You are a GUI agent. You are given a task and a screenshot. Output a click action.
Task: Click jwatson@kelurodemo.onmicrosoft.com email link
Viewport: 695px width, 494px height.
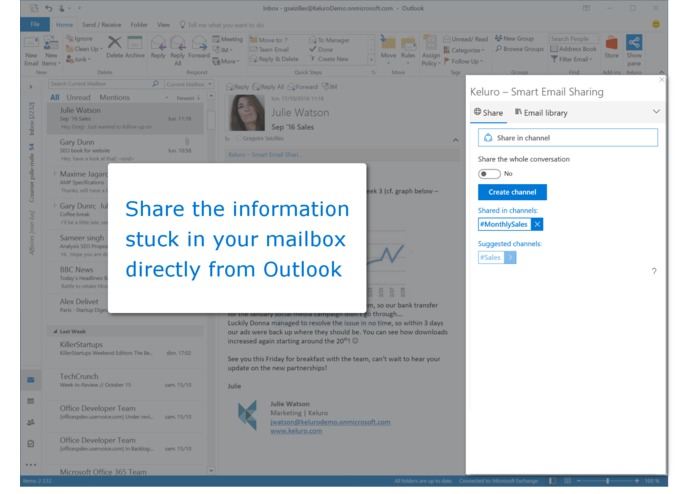330,422
